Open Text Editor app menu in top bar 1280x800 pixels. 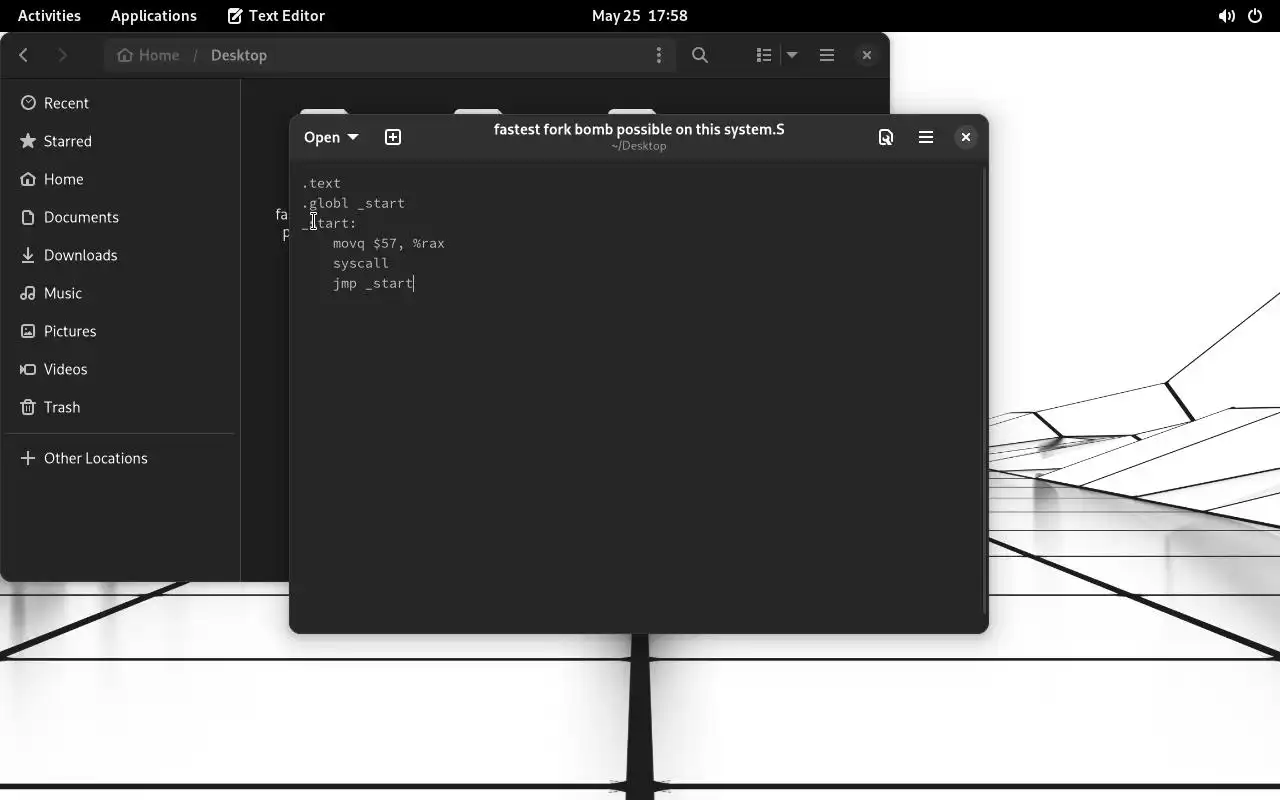[276, 15]
